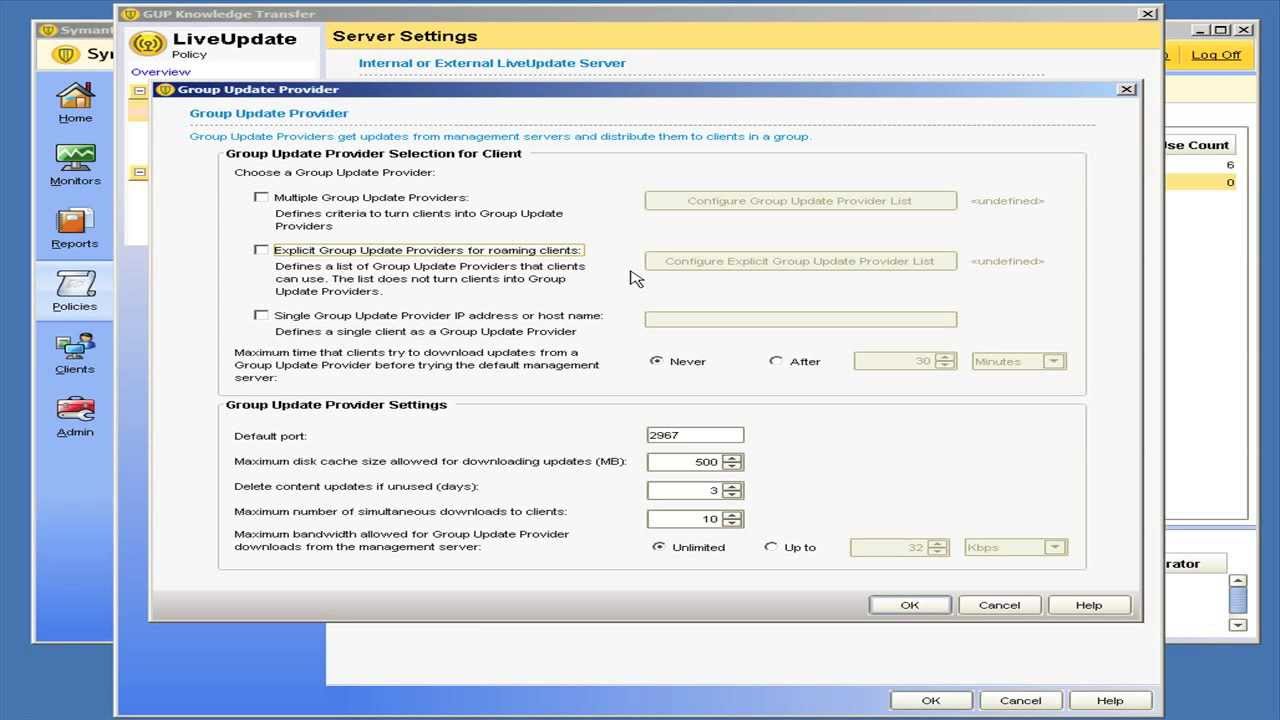Select the After radio button
Image resolution: width=1280 pixels, height=720 pixels.
tap(775, 361)
